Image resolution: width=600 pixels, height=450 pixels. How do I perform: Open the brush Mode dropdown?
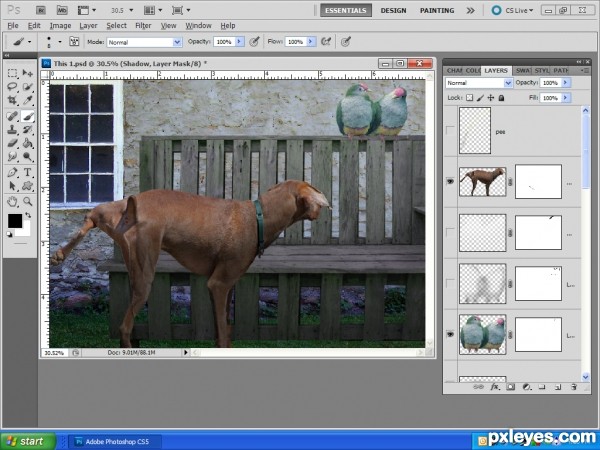point(177,42)
